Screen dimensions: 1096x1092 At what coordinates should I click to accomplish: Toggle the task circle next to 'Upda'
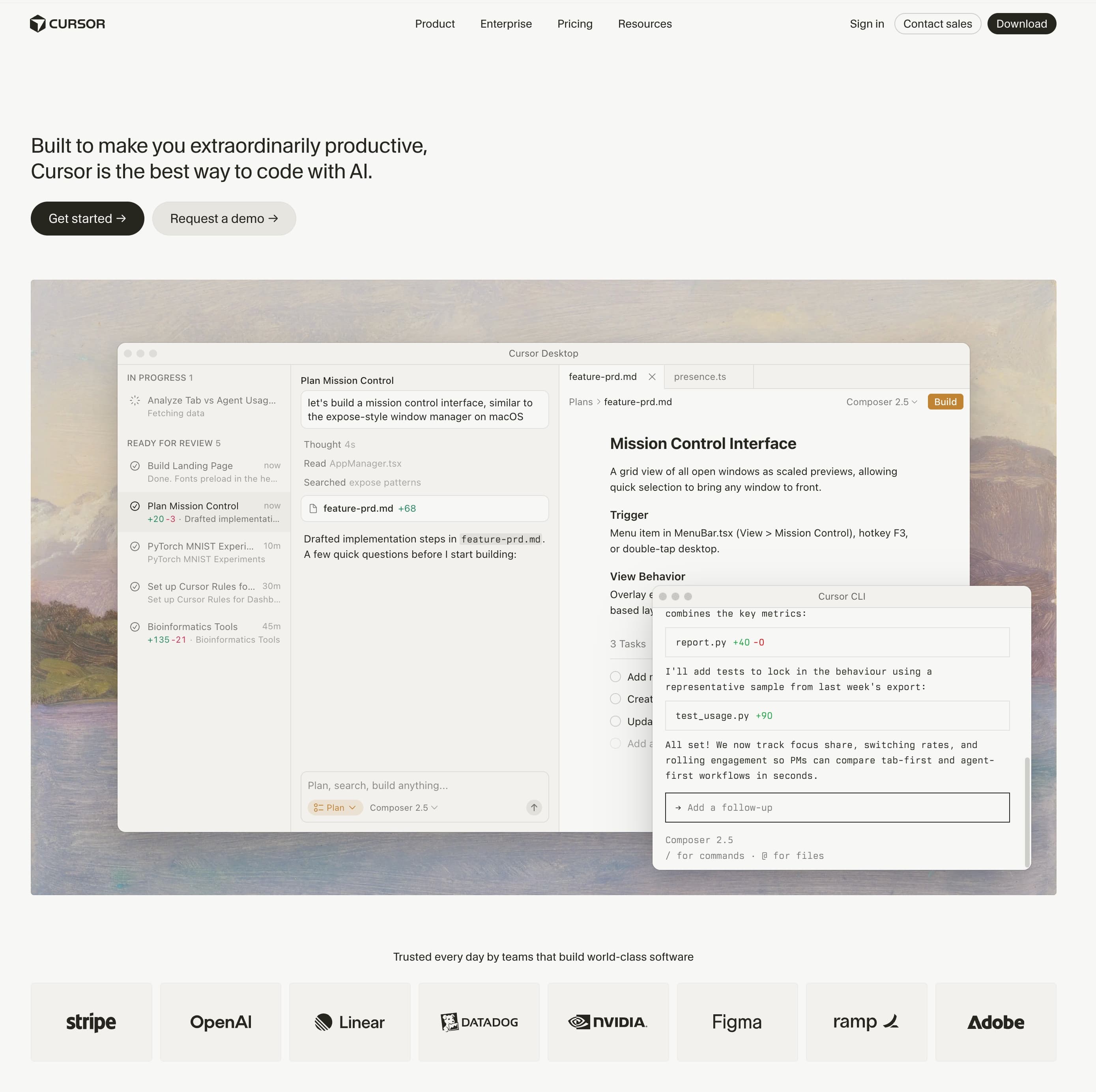615,721
